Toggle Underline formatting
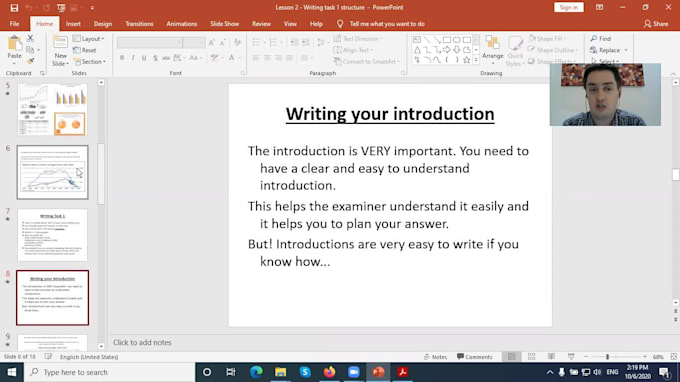The width and height of the screenshot is (680, 382). coord(144,58)
